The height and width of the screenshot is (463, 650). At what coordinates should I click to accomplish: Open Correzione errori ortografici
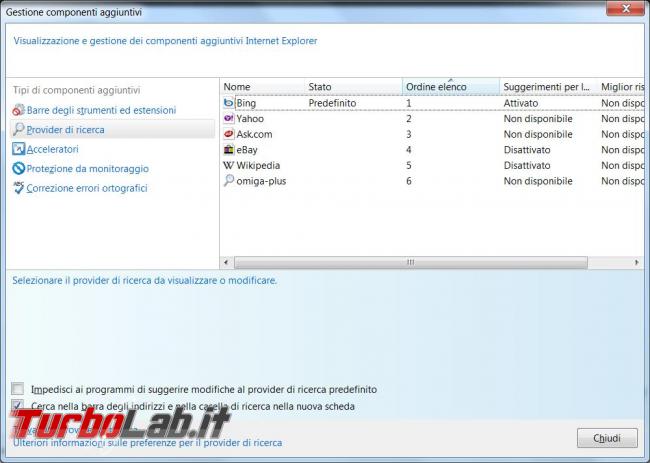click(87, 188)
